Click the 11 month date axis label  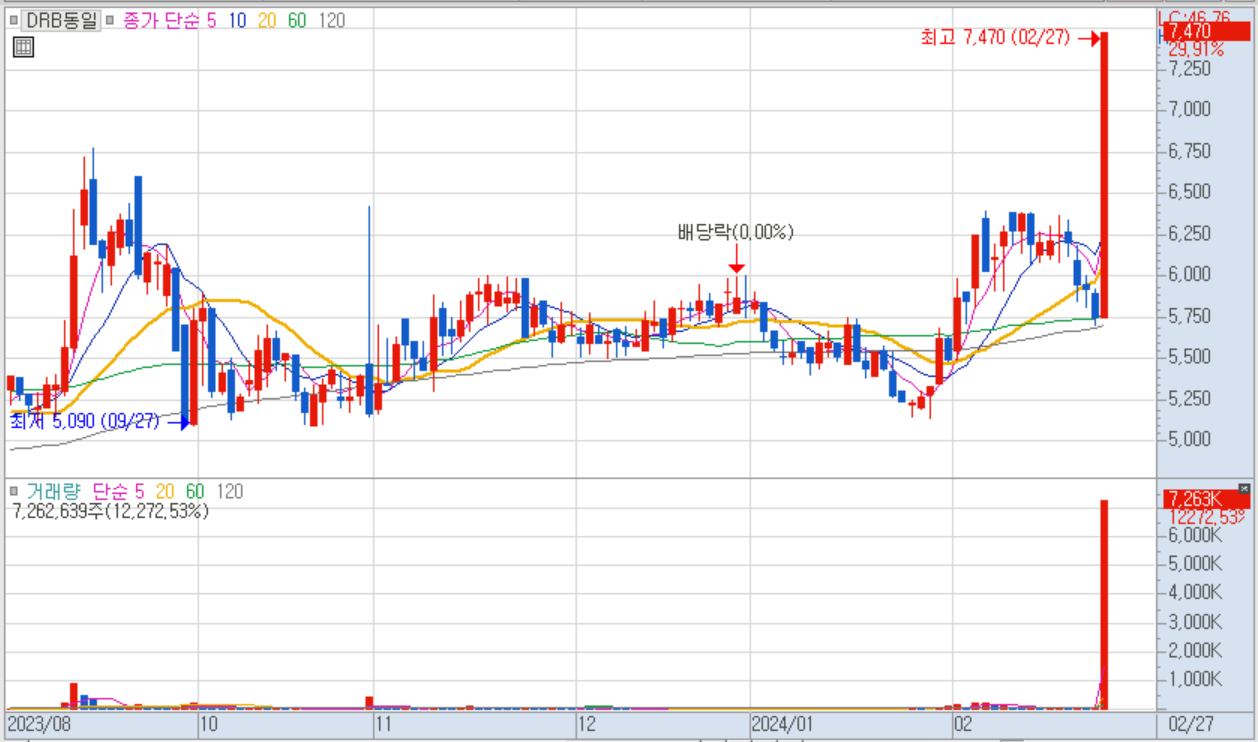pyautogui.click(x=384, y=723)
